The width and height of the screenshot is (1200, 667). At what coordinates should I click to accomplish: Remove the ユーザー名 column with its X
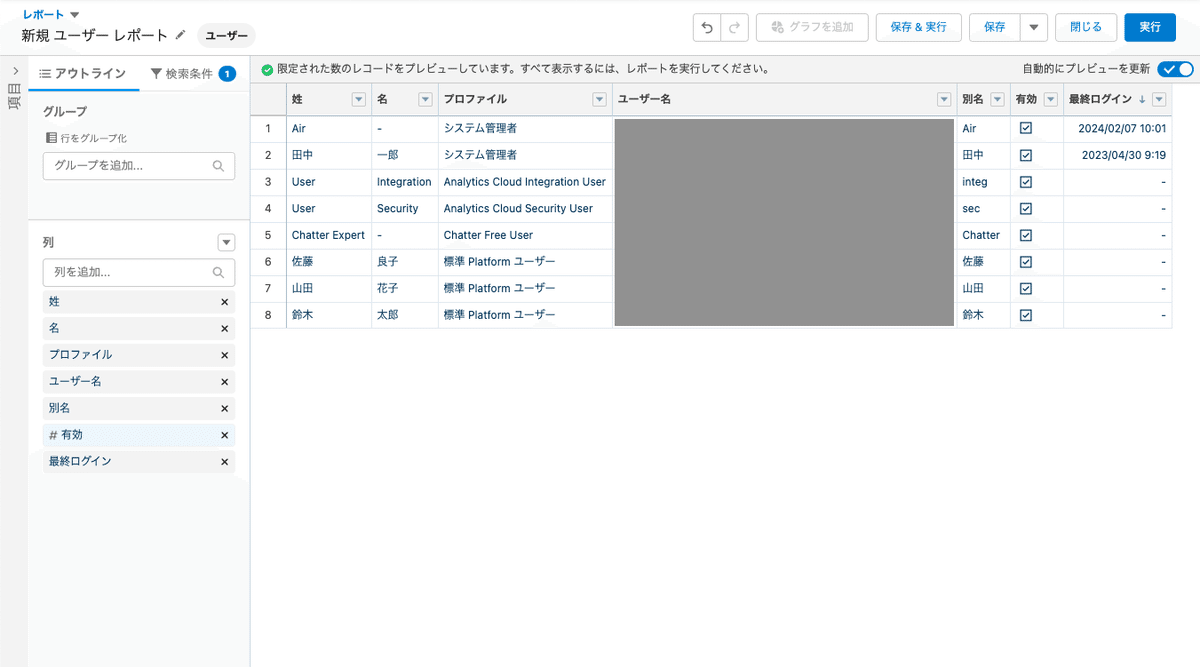pyautogui.click(x=224, y=382)
